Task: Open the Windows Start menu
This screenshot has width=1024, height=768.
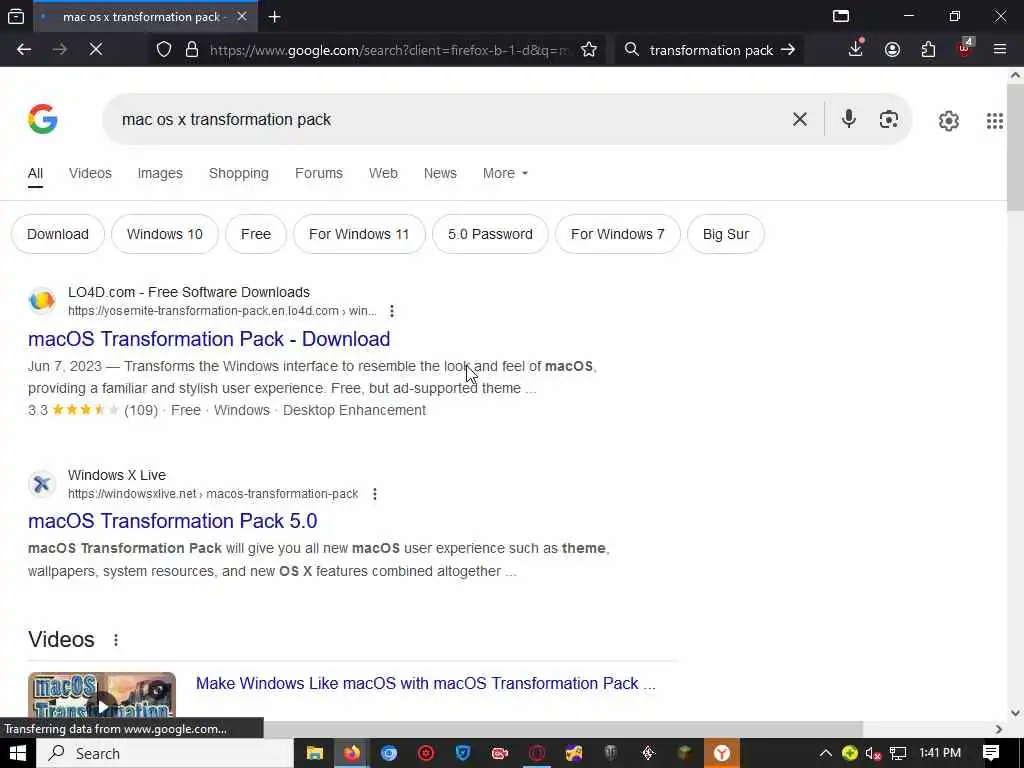Action: point(18,753)
